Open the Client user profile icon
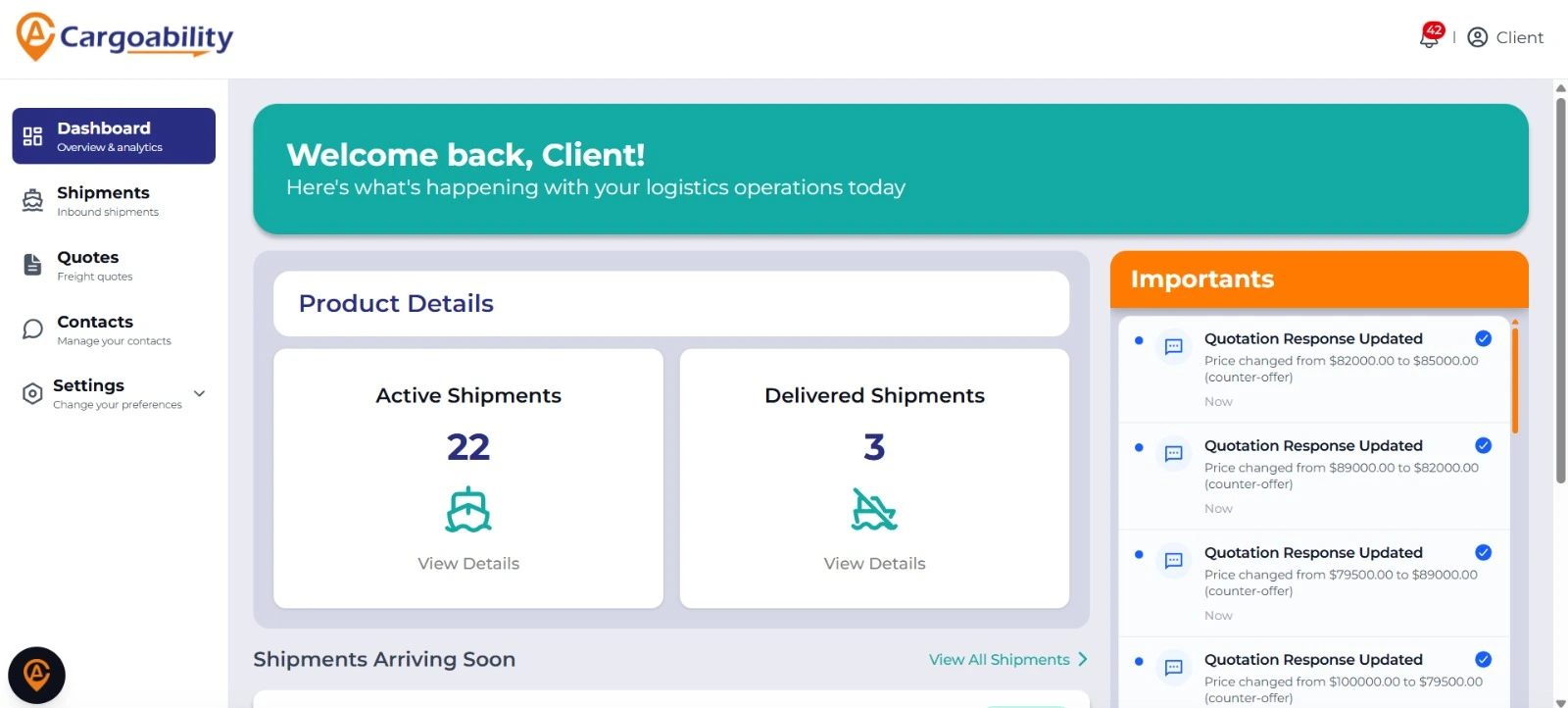Image resolution: width=1568 pixels, height=708 pixels. 1478,37
